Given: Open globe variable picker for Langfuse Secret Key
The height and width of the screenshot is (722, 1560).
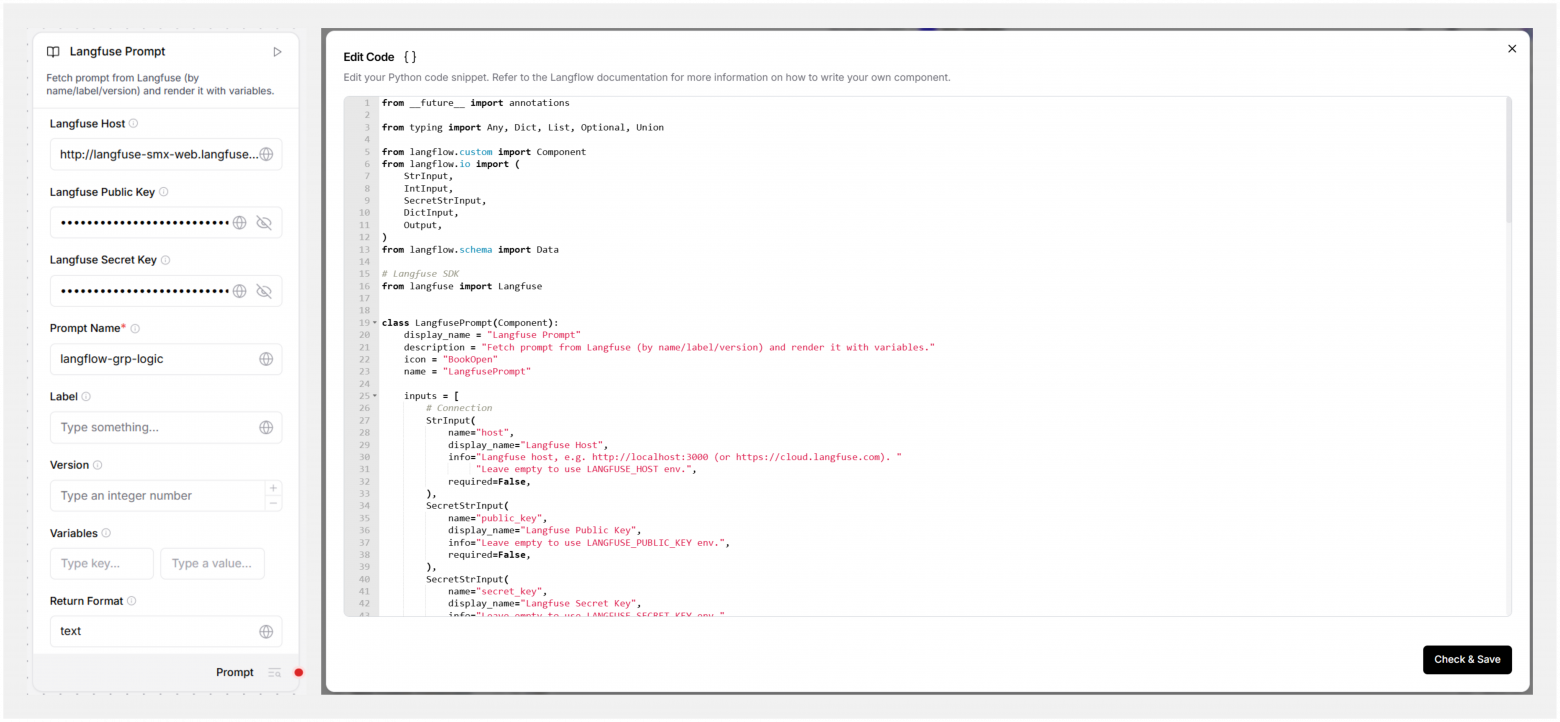Looking at the screenshot, I should point(240,291).
